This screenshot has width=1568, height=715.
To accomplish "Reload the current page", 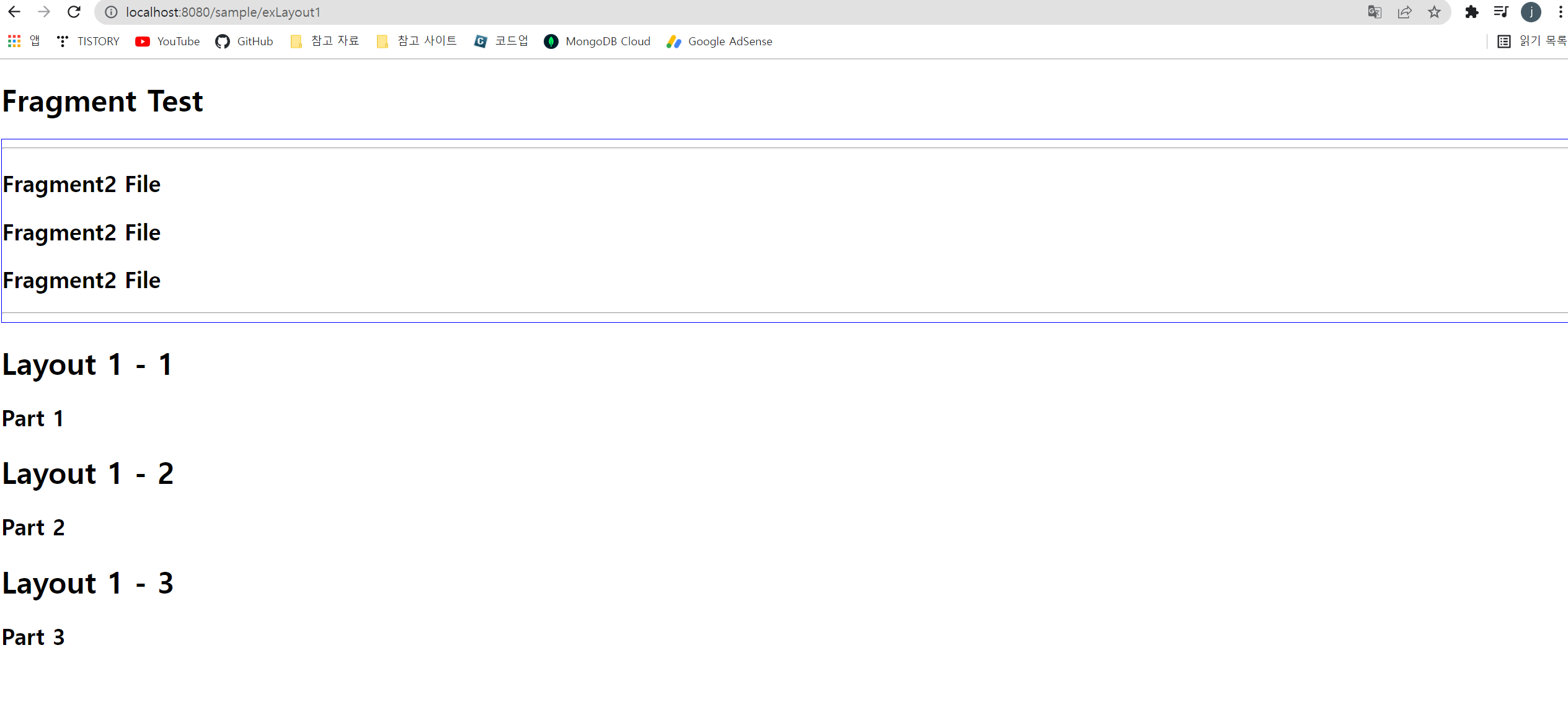I will coord(74,12).
